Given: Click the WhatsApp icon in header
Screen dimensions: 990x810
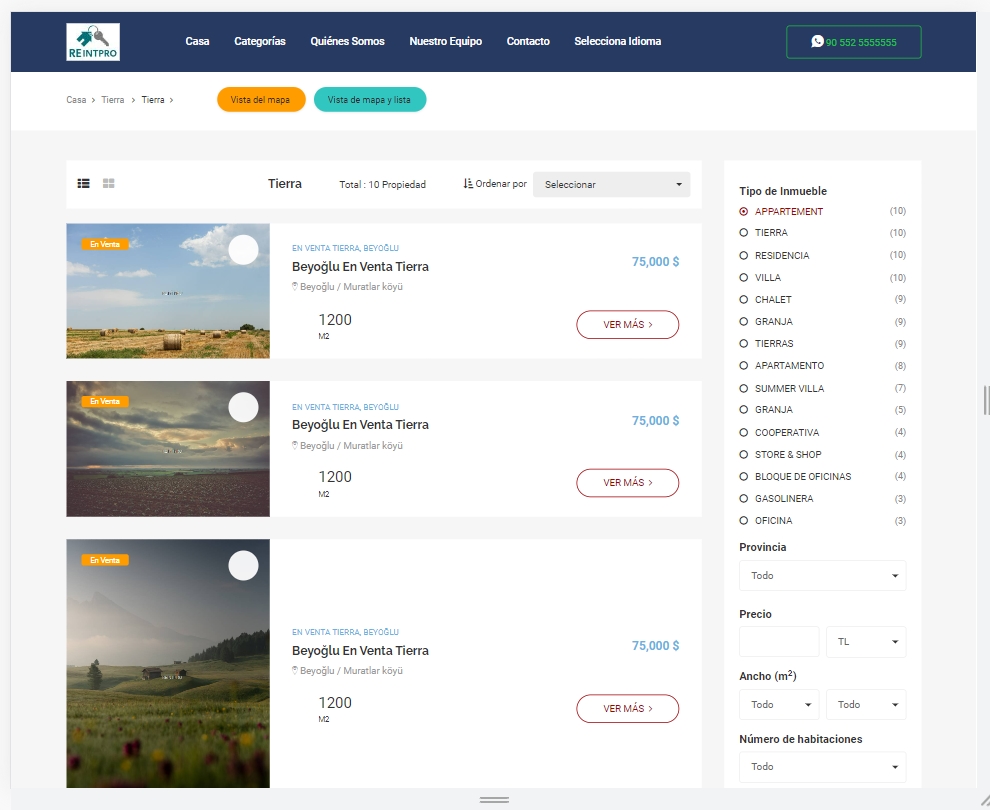Looking at the screenshot, I should pos(817,41).
